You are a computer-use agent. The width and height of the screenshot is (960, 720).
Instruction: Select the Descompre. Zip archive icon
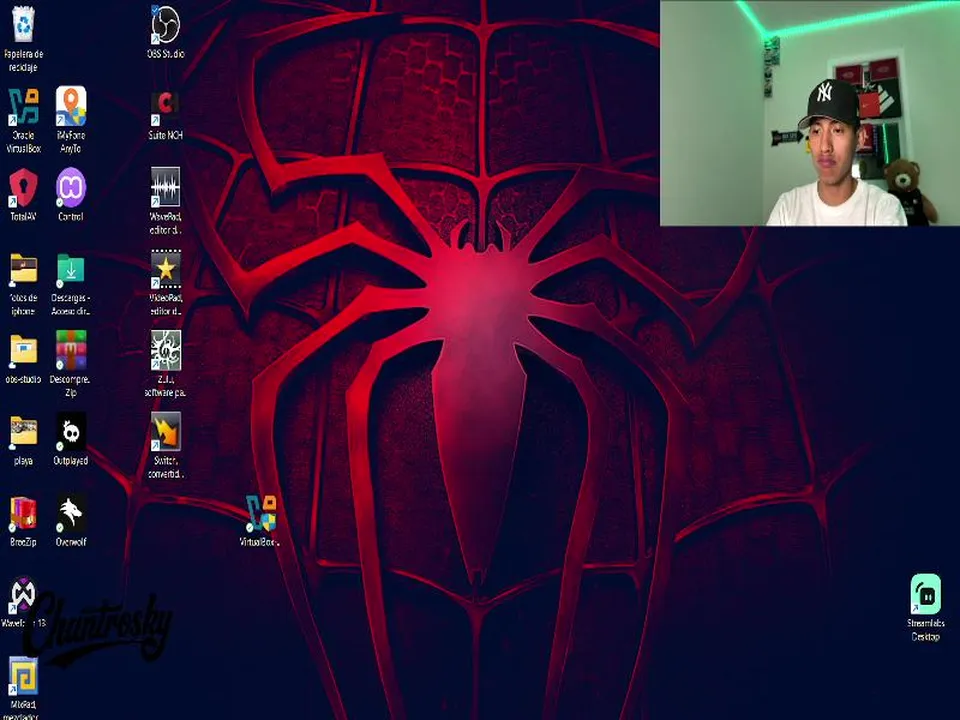[x=71, y=350]
